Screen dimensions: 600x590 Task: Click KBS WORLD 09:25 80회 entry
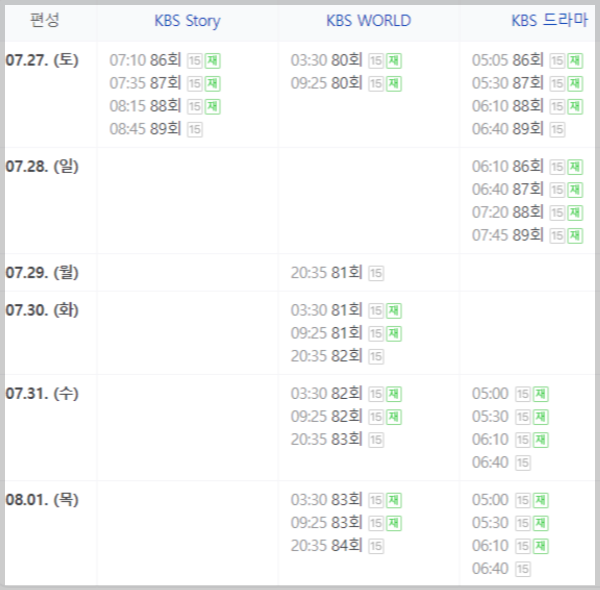(x=326, y=83)
